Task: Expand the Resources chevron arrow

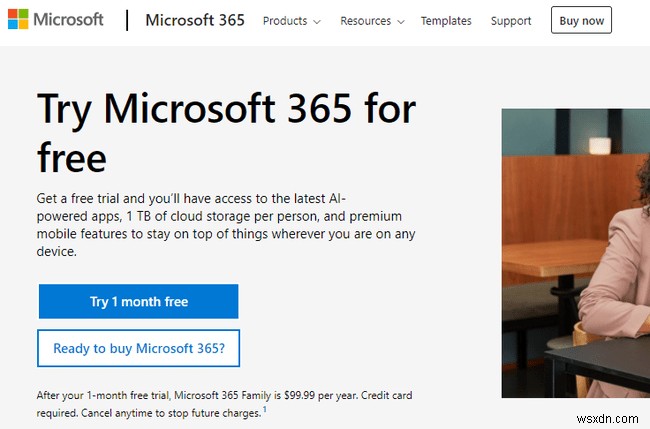Action: [x=400, y=21]
